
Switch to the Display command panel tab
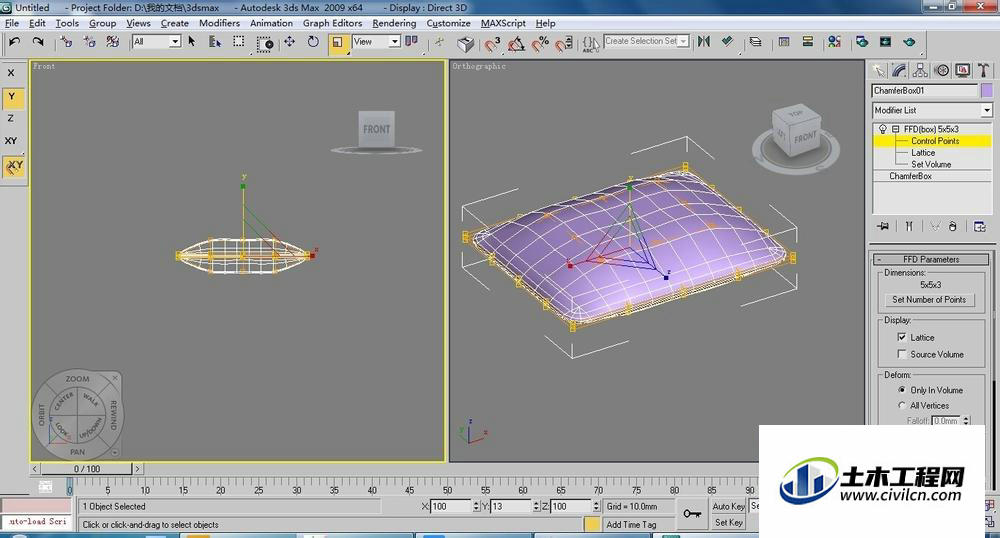[x=962, y=70]
